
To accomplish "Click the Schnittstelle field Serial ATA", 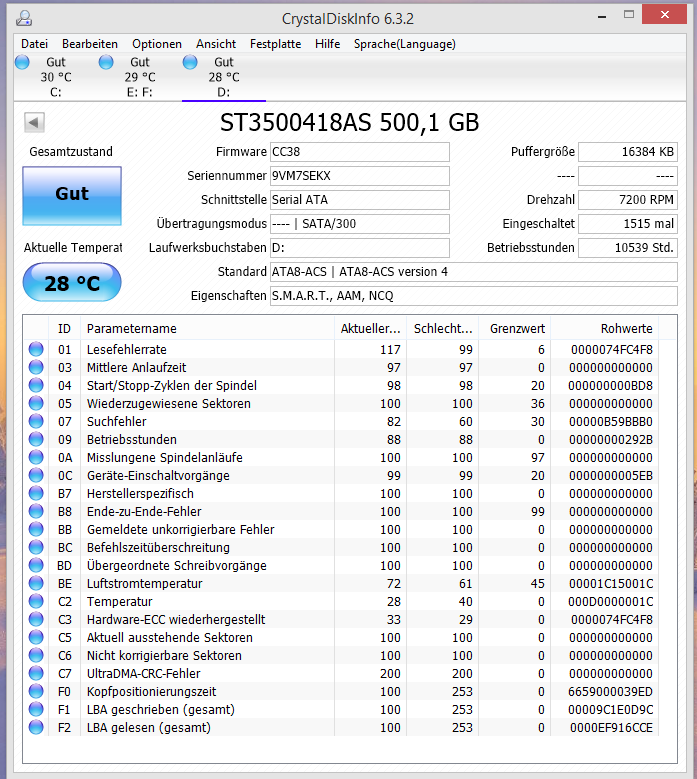I will [360, 200].
